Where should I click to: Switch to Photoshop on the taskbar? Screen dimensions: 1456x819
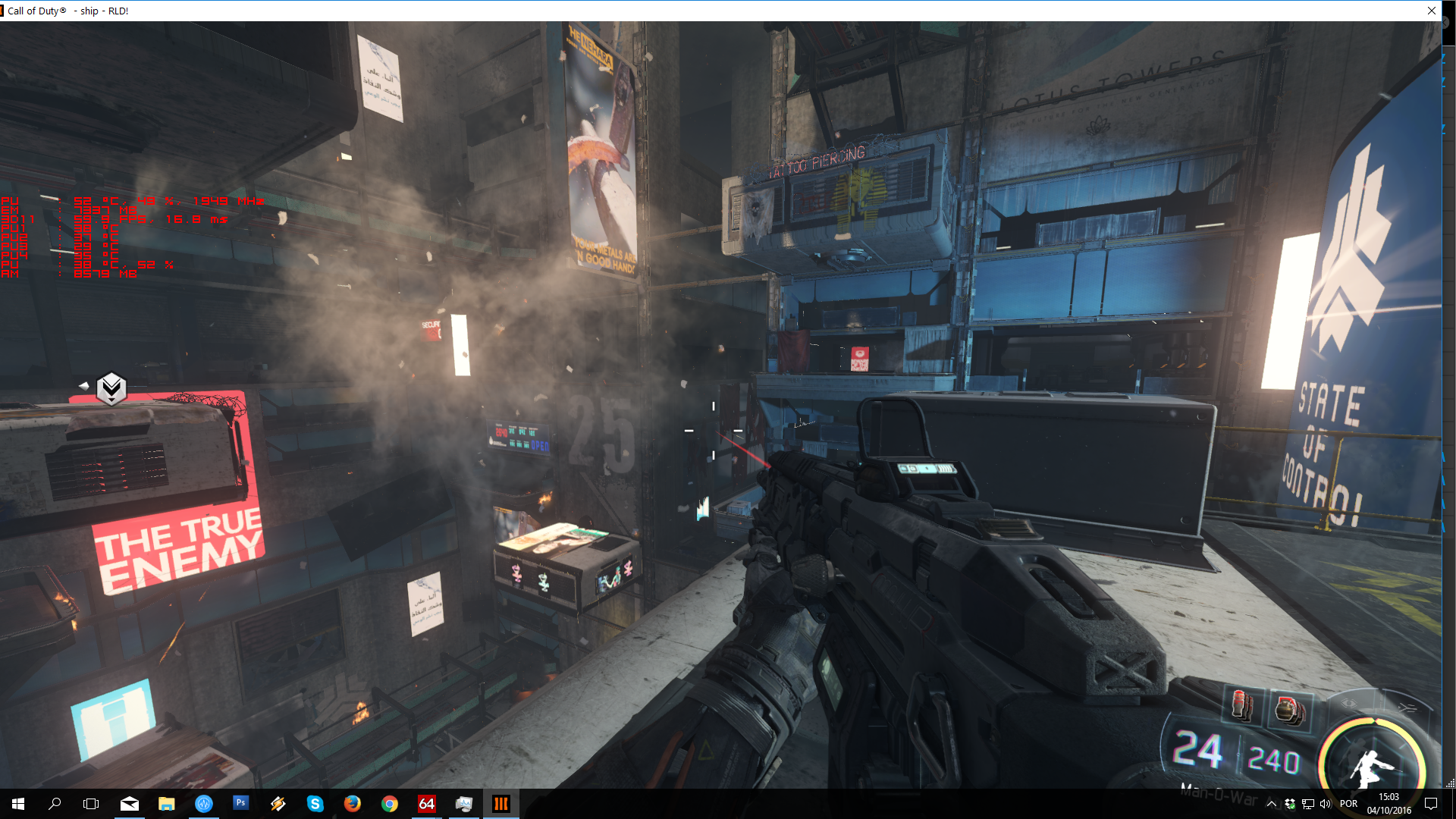point(241,804)
